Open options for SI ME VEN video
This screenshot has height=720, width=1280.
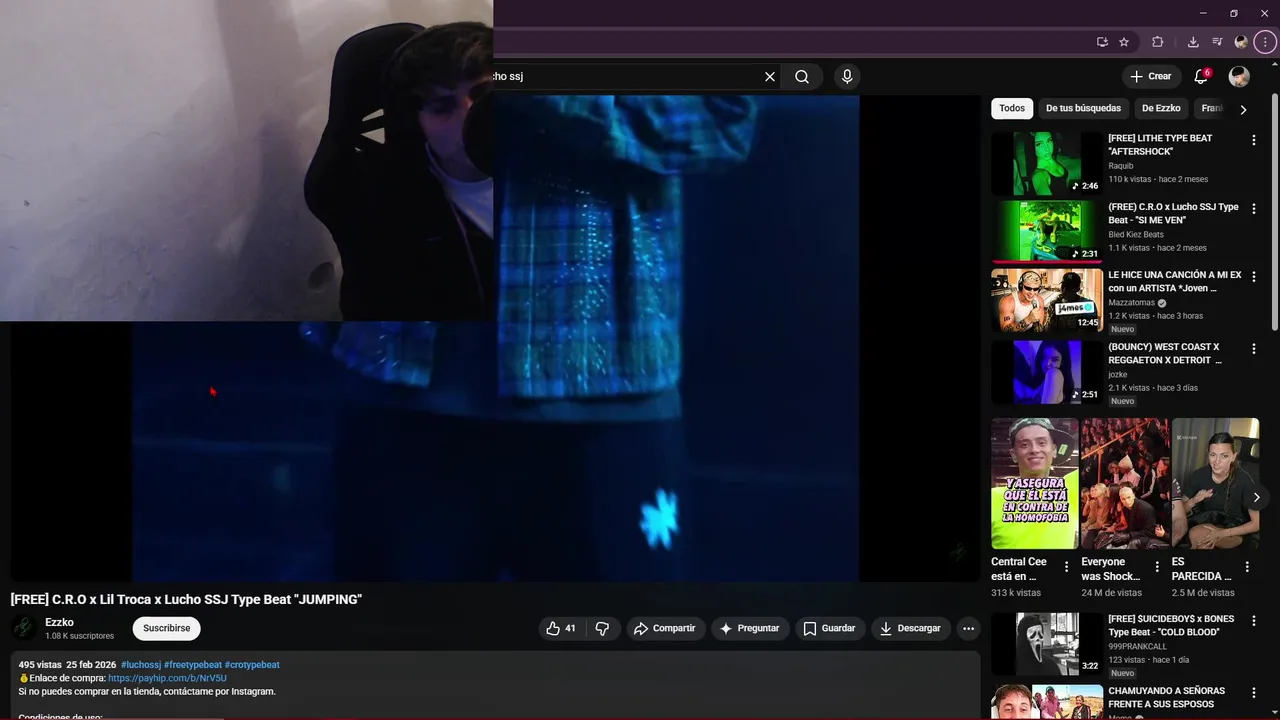pyautogui.click(x=1253, y=209)
